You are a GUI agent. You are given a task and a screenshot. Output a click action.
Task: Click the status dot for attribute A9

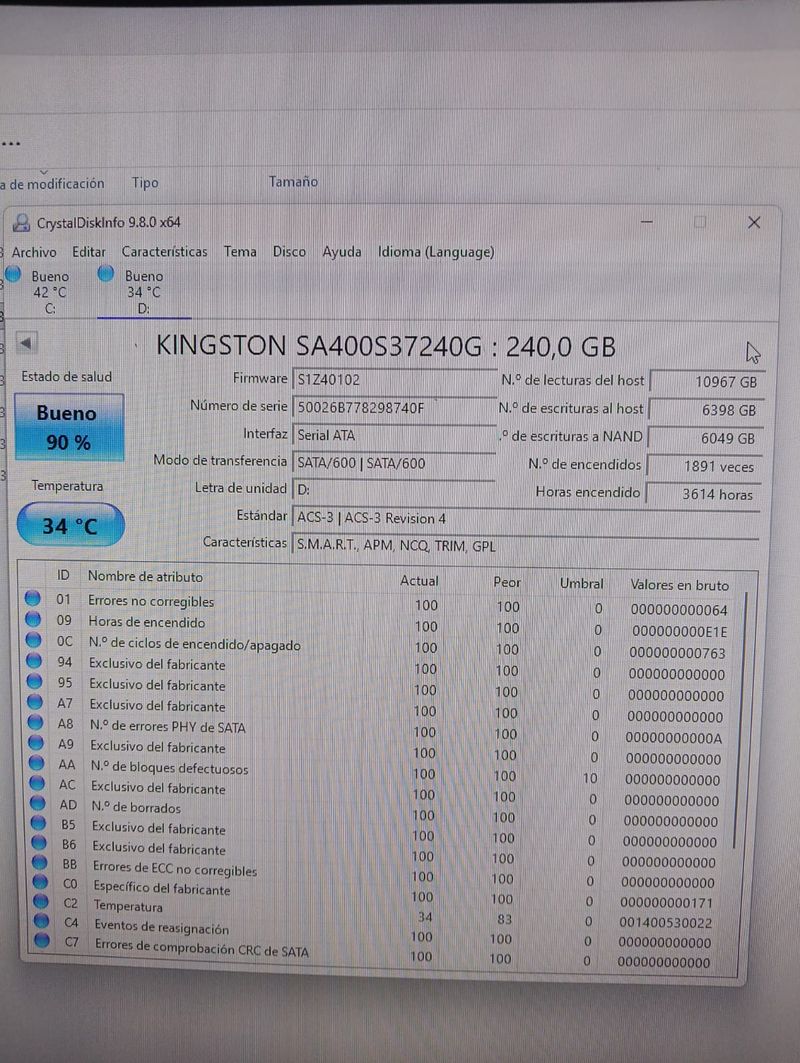coord(37,742)
